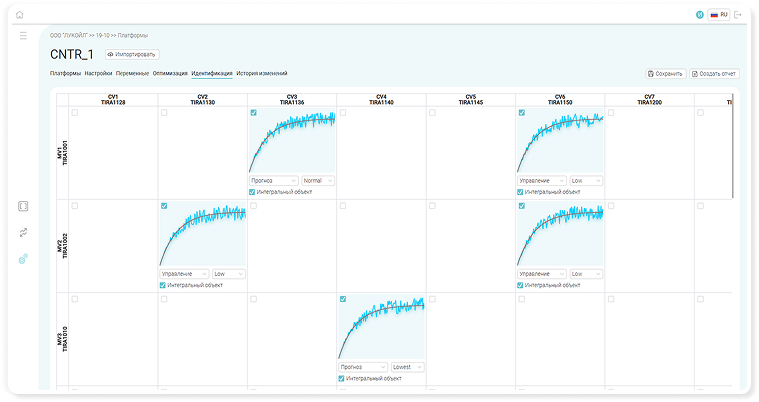759x402 pixels.
Task: Click the 'Импортировать' button
Action: pyautogui.click(x=132, y=54)
